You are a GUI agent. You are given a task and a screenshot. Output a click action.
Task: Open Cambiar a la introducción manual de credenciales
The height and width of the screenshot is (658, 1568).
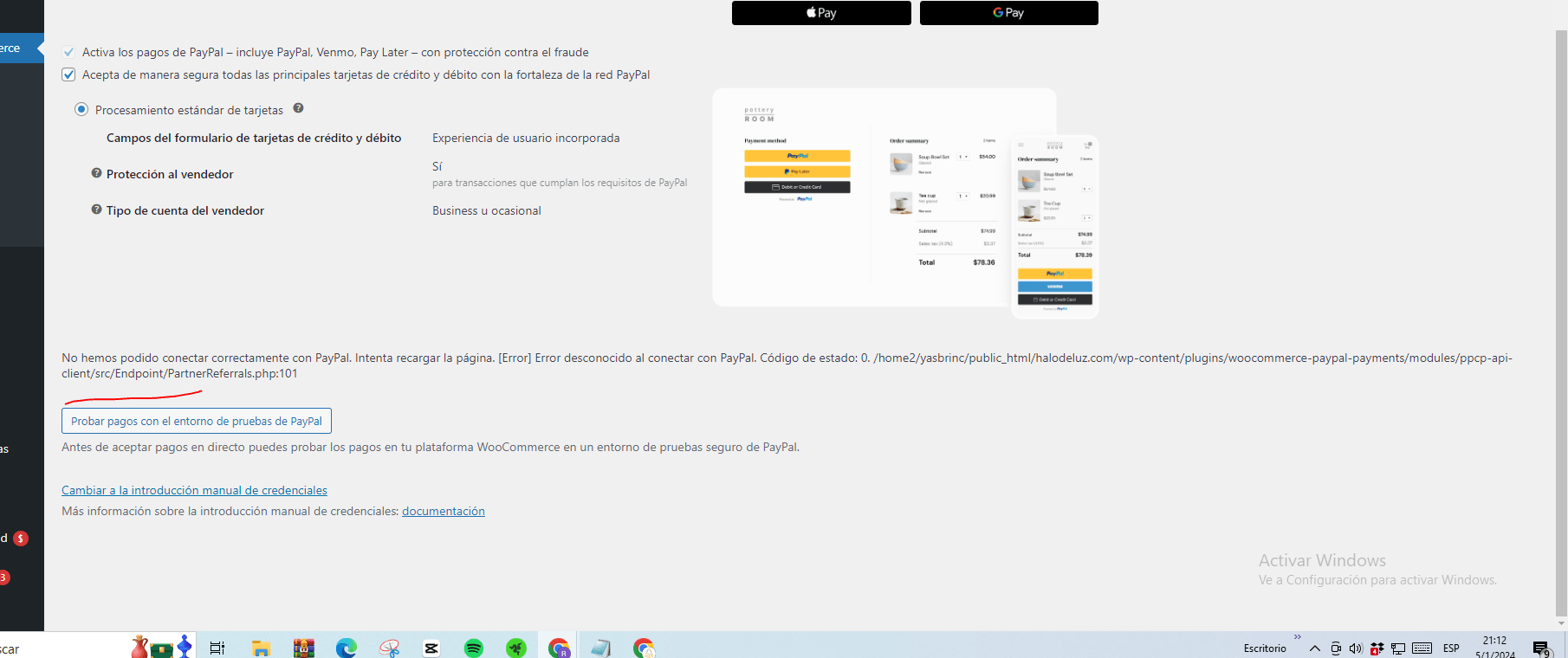(x=194, y=490)
